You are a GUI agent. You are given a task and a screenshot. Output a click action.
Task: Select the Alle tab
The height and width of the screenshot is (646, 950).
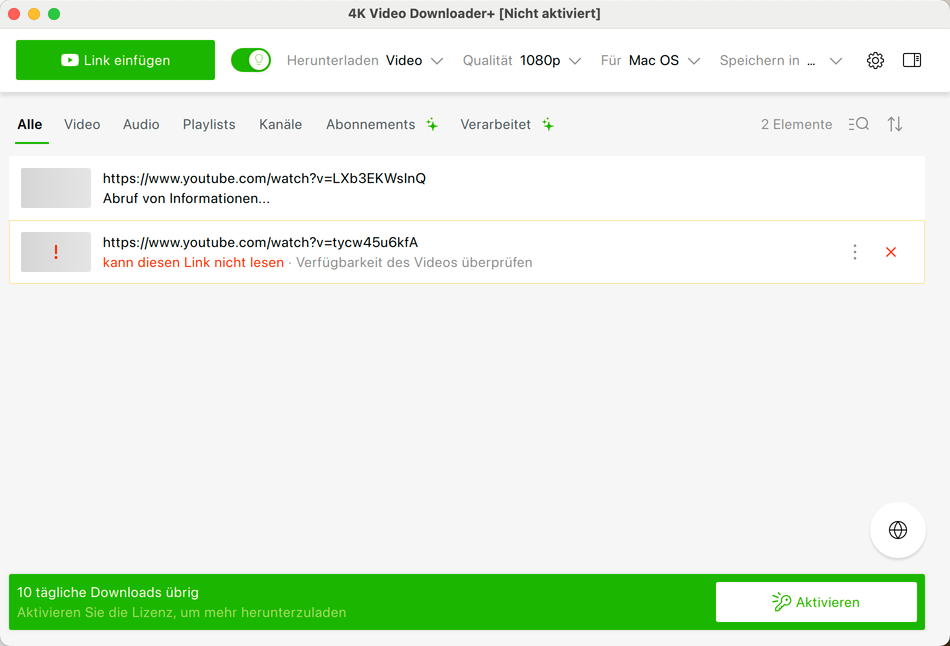[30, 125]
